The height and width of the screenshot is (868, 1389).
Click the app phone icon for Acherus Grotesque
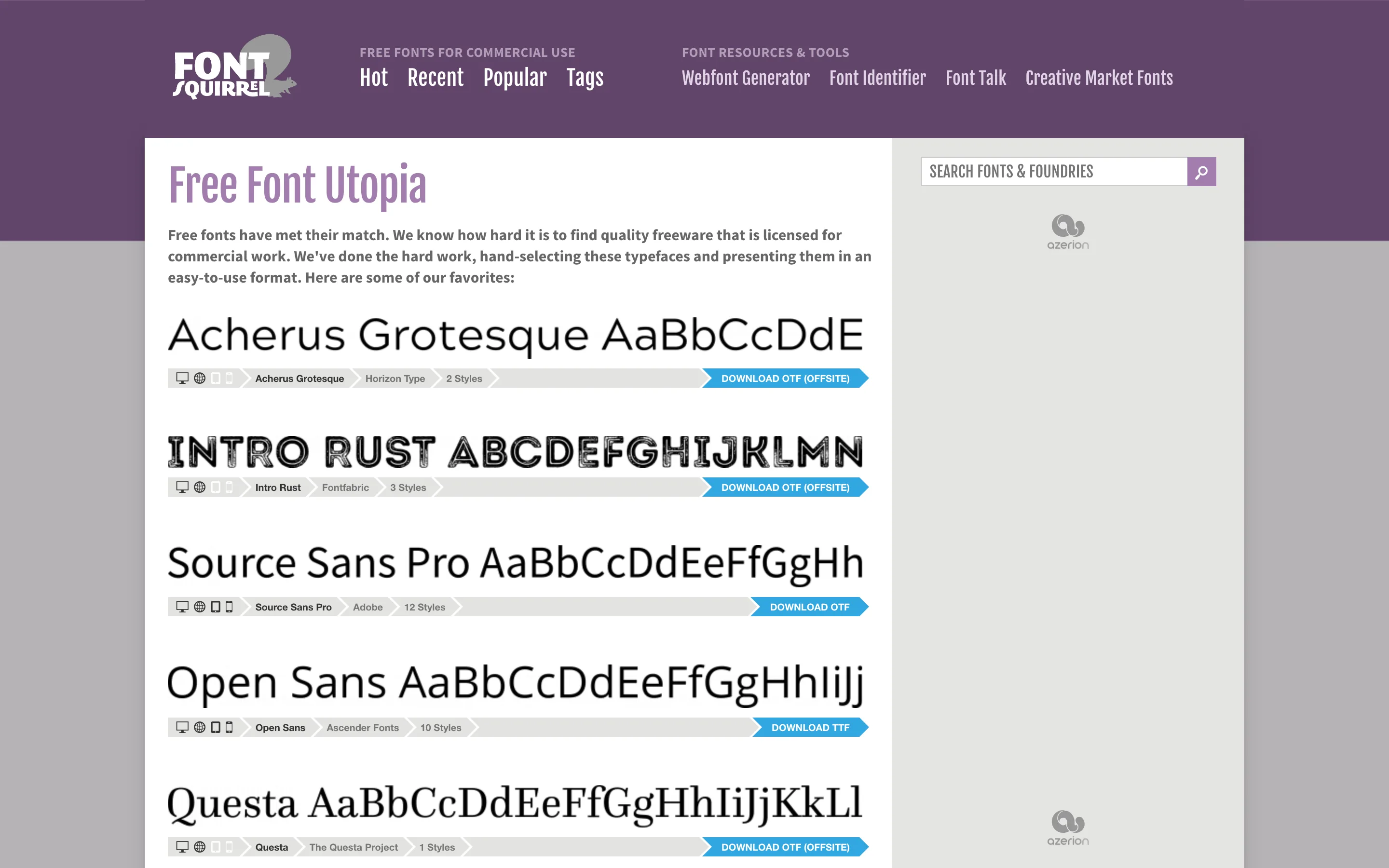click(x=229, y=379)
